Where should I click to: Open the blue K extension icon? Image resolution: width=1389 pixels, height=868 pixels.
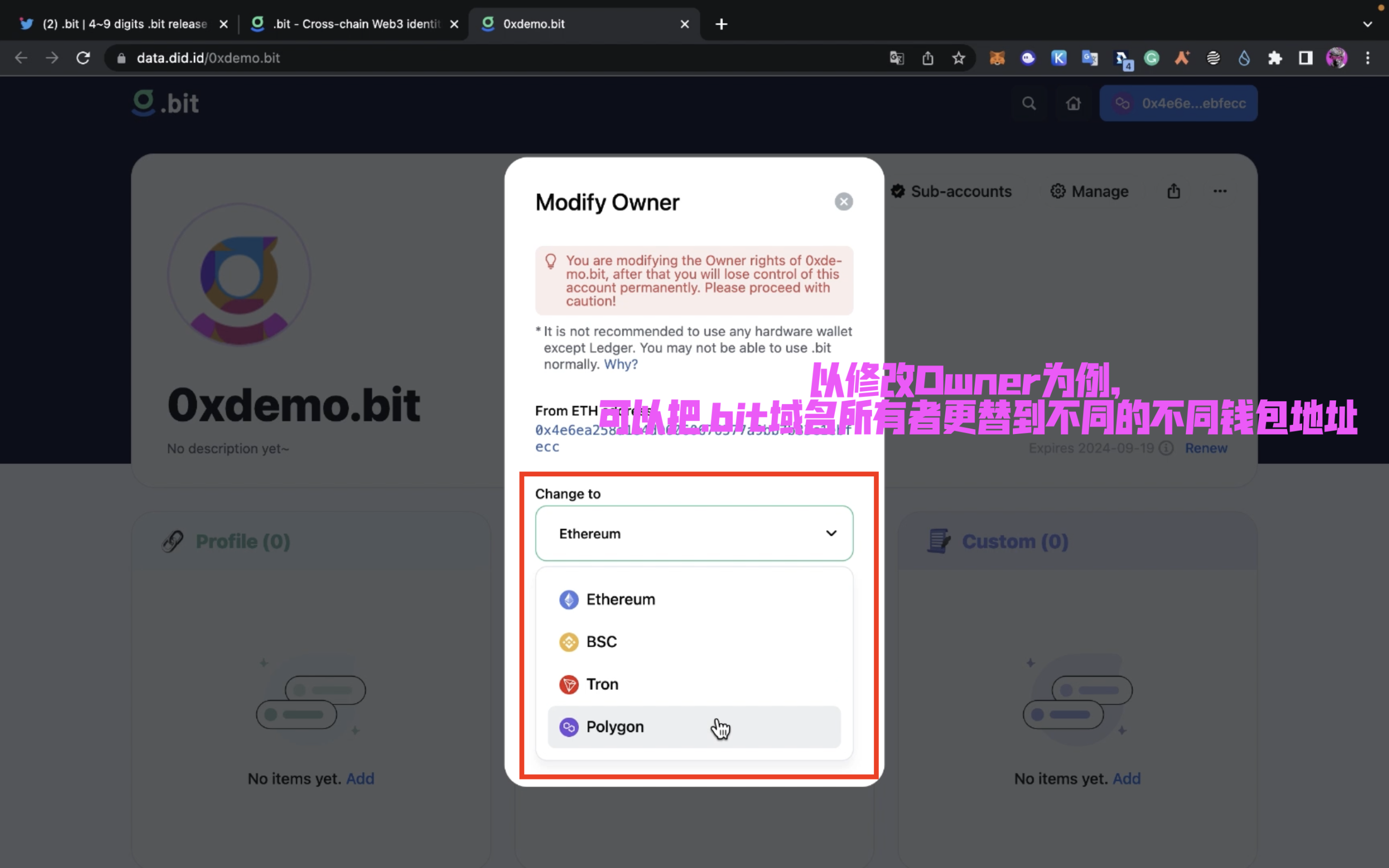point(1059,58)
